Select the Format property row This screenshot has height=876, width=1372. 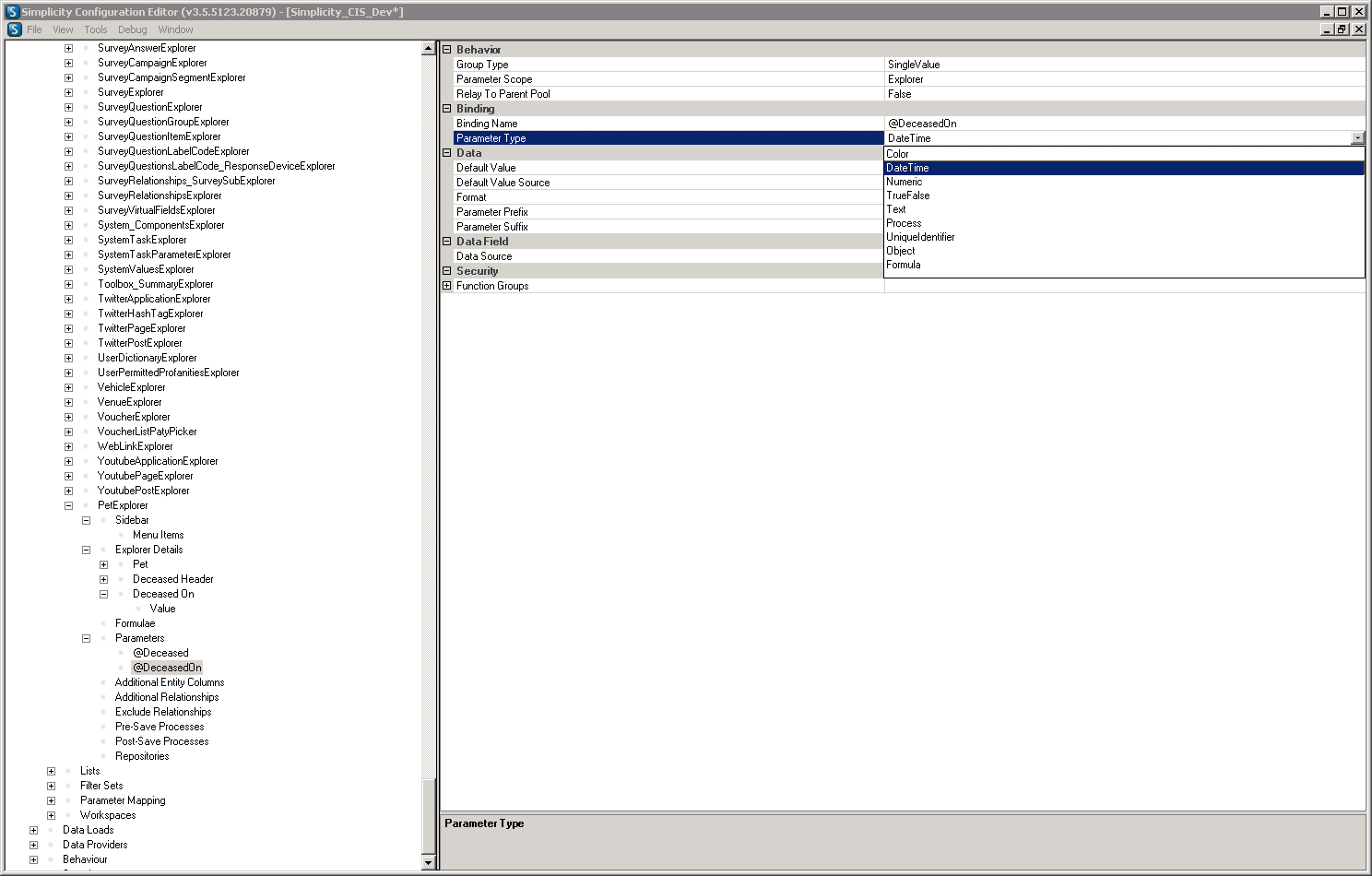click(x=668, y=197)
